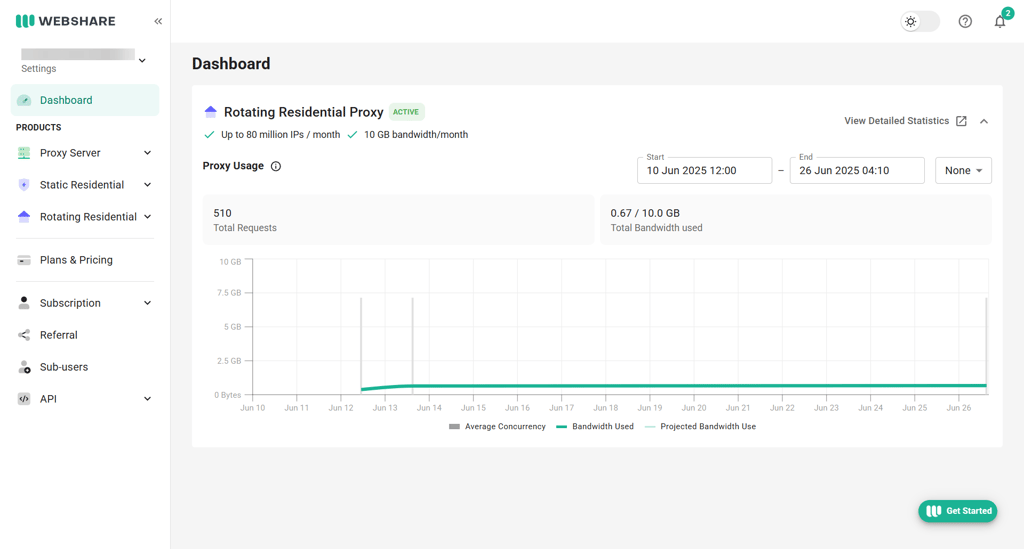This screenshot has width=1024, height=549.
Task: Click View Detailed Statistics link
Action: point(896,121)
